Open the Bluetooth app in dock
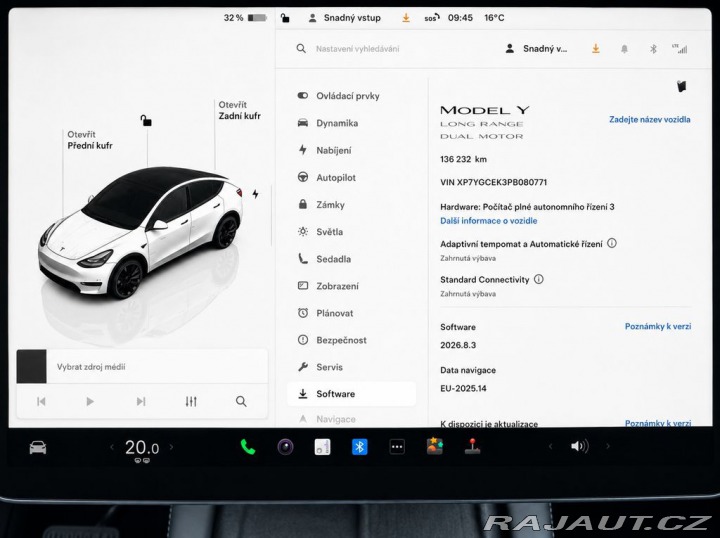The height and width of the screenshot is (538, 720). 360,447
